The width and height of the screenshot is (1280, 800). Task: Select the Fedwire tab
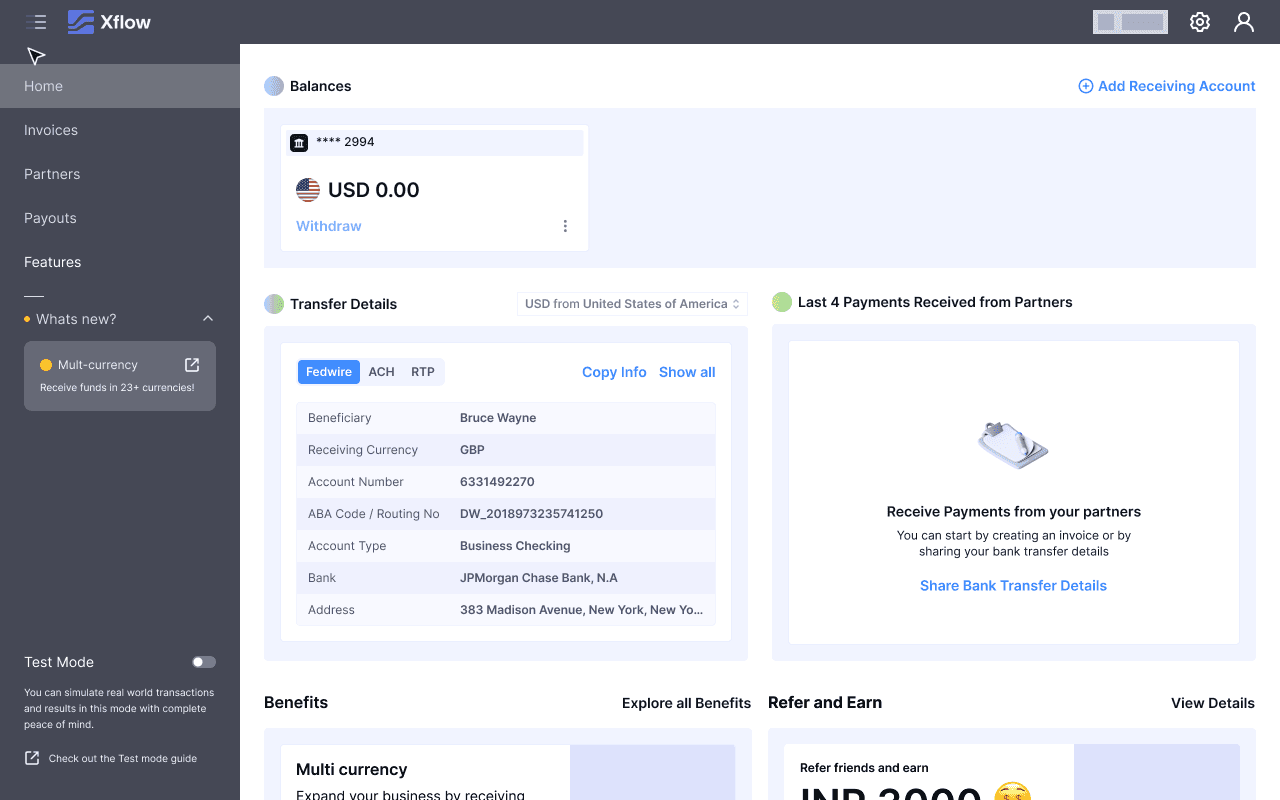point(329,372)
